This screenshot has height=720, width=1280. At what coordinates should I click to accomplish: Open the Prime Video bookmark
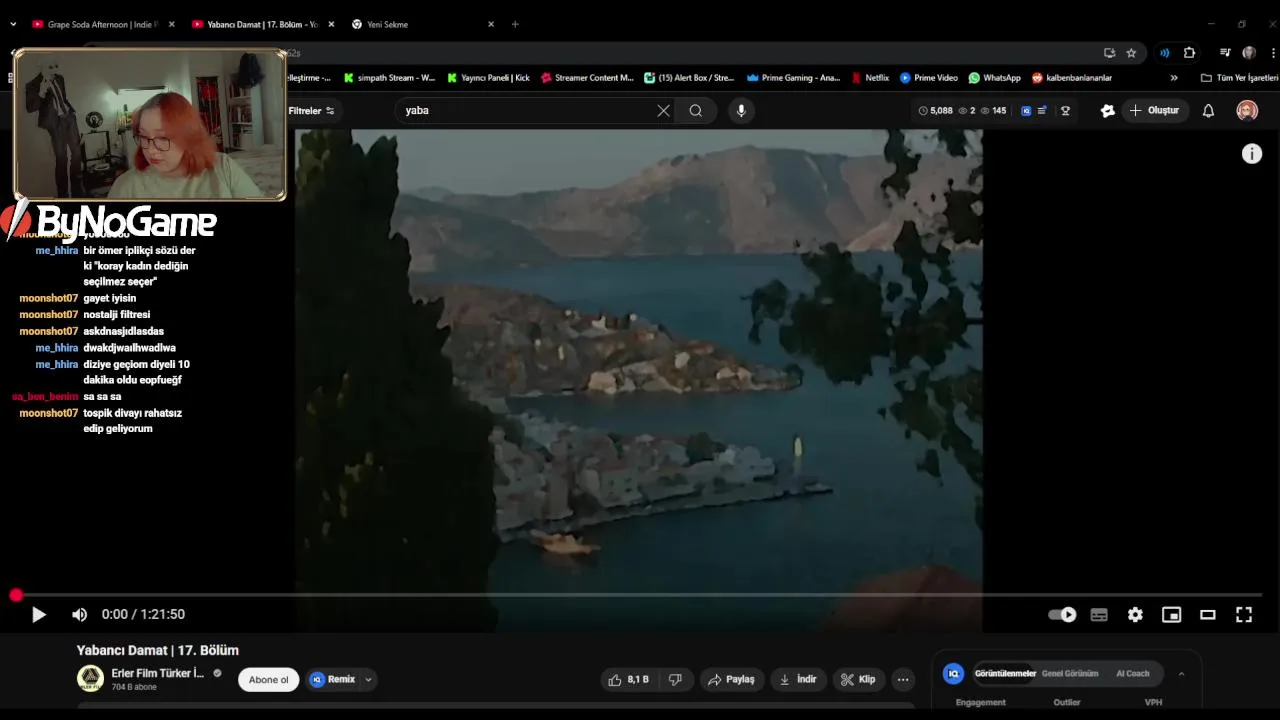[928, 78]
